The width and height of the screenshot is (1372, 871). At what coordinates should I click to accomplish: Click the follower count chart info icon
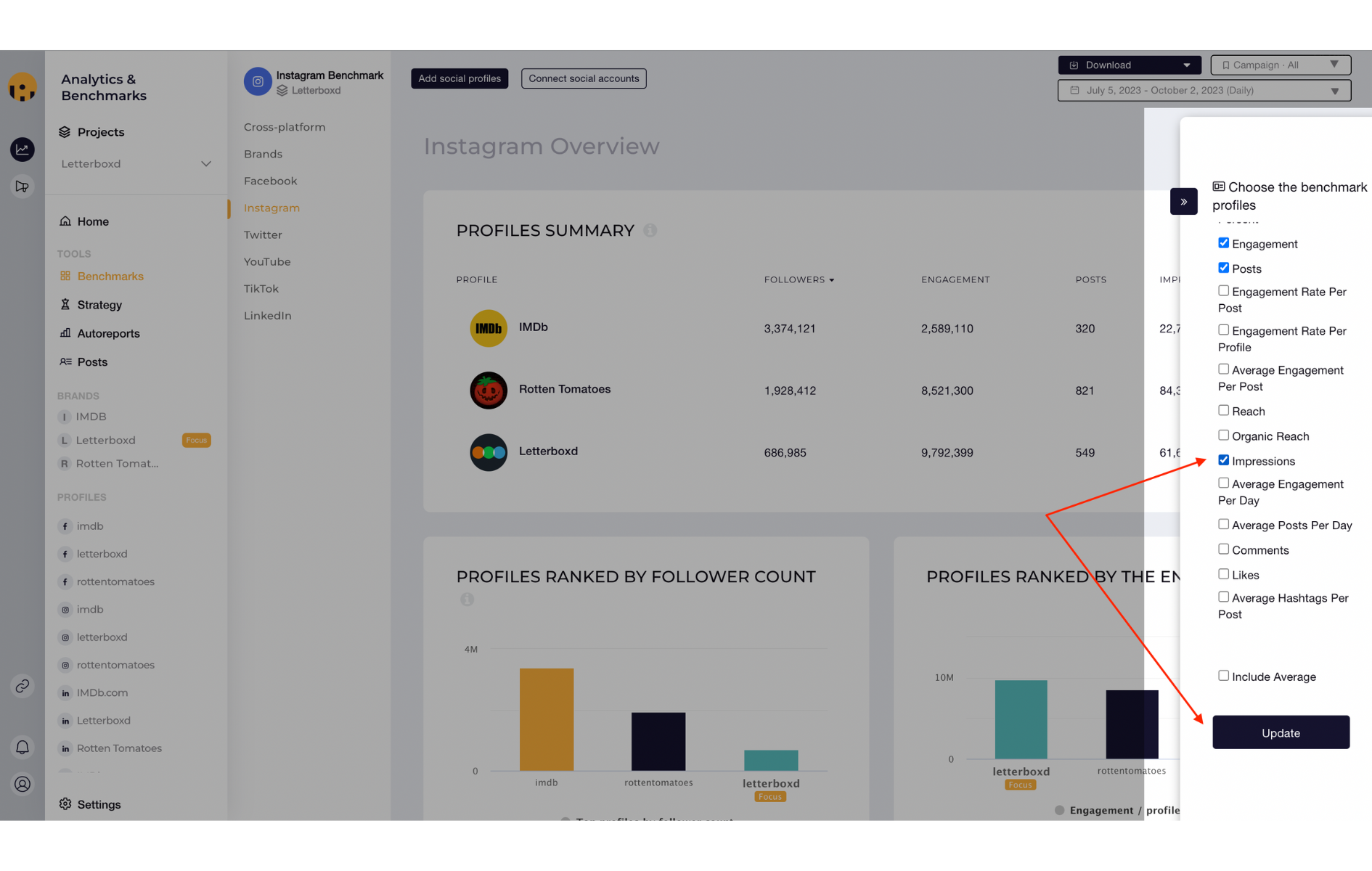click(467, 599)
